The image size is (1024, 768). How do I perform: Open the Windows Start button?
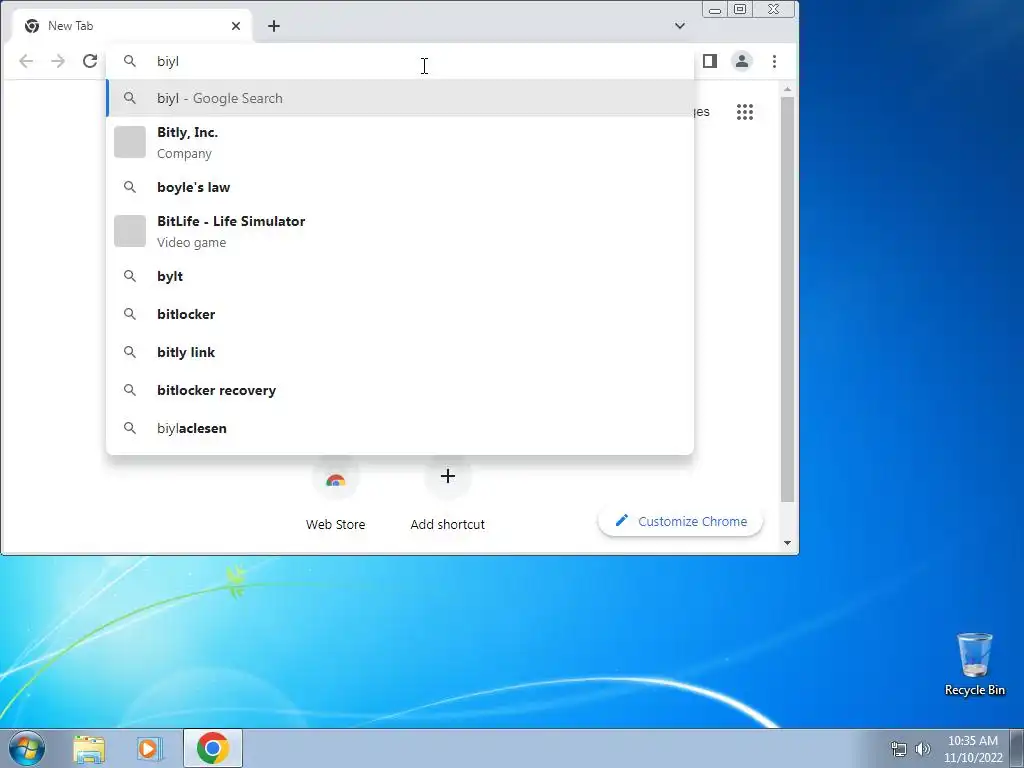tap(27, 748)
